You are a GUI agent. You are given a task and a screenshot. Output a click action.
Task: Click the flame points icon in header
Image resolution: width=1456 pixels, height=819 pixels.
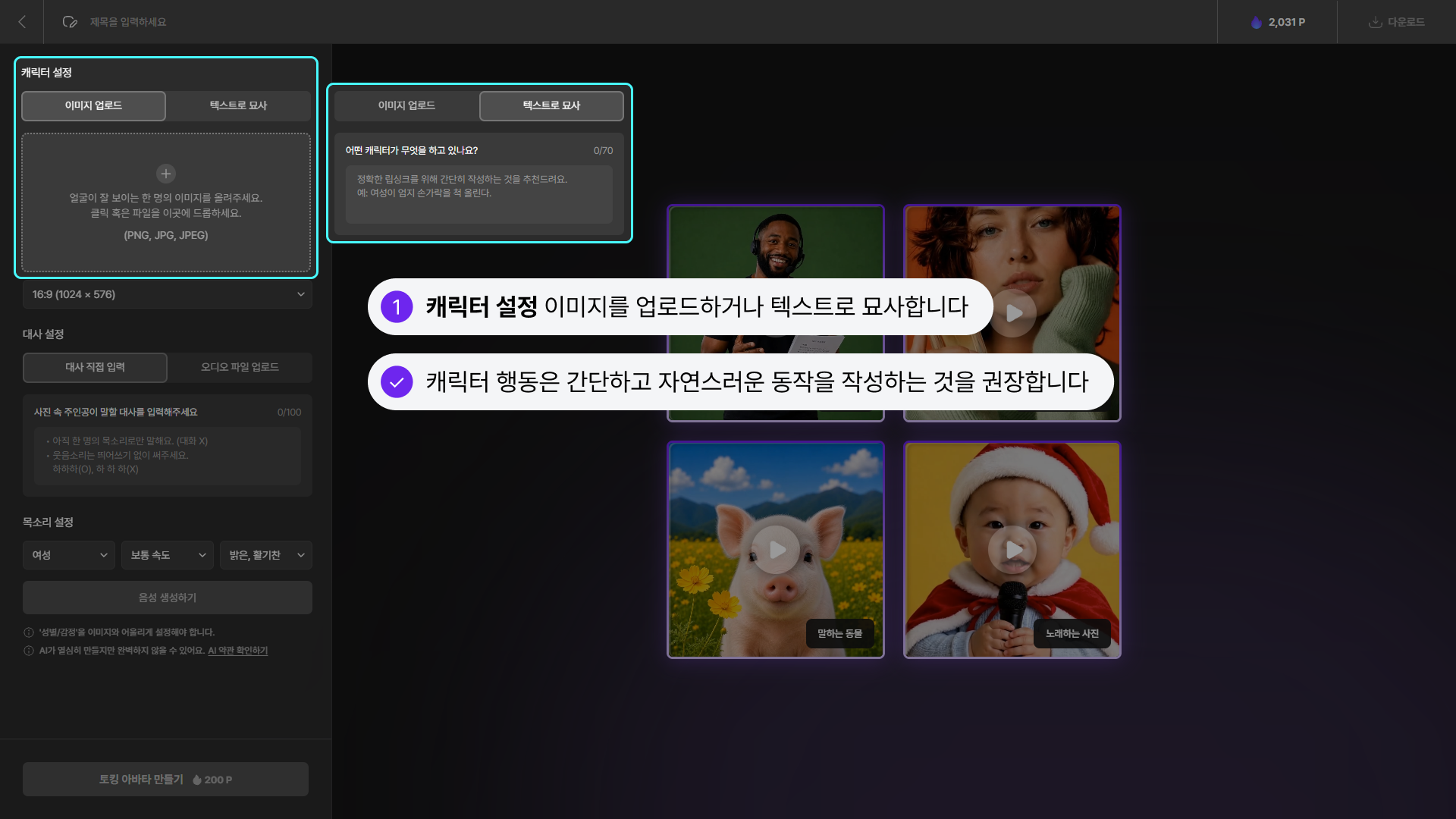point(1257,22)
